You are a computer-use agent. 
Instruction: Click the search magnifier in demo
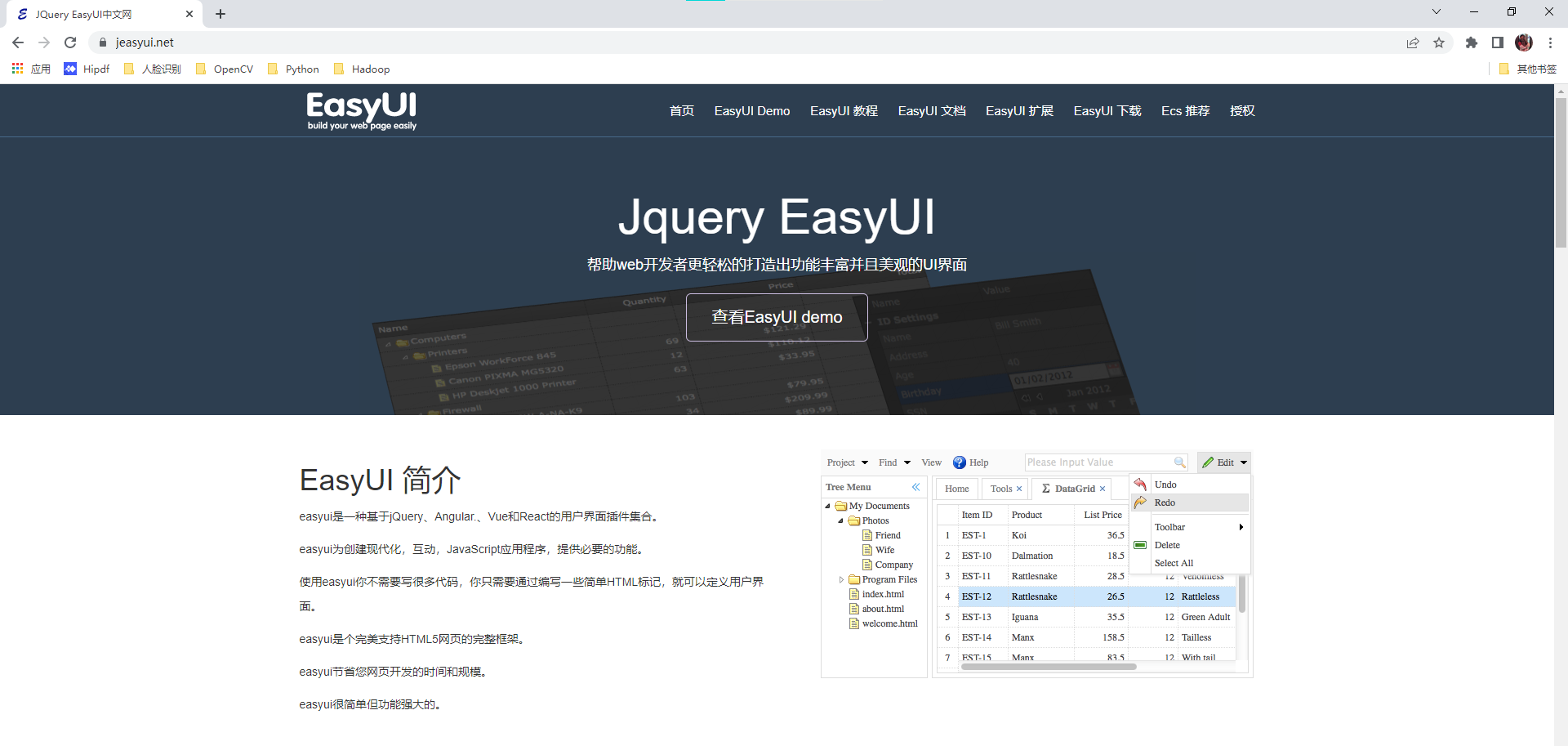[x=1179, y=462]
